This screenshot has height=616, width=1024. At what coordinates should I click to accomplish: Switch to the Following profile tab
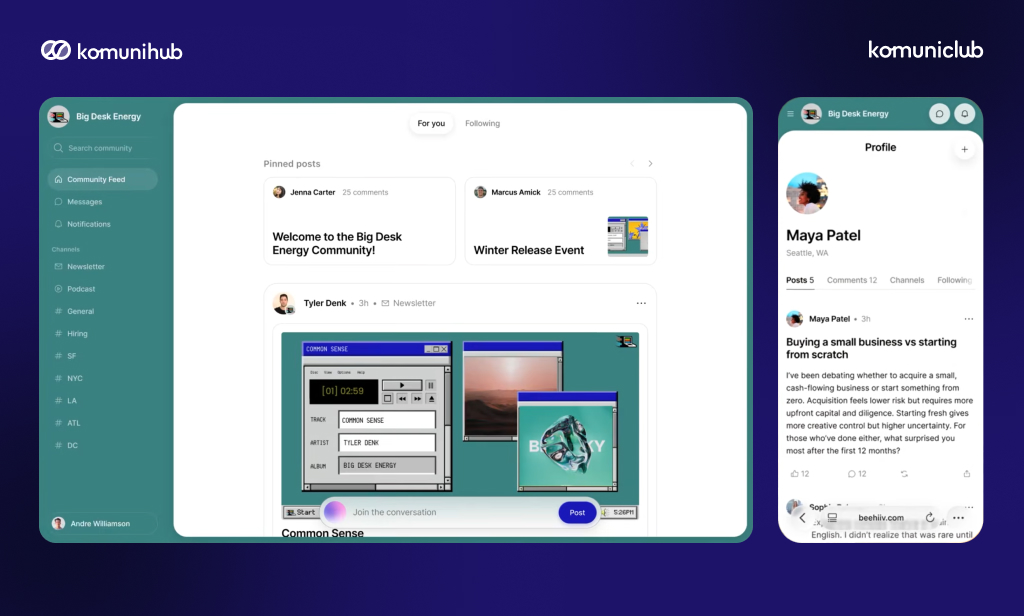coord(954,280)
